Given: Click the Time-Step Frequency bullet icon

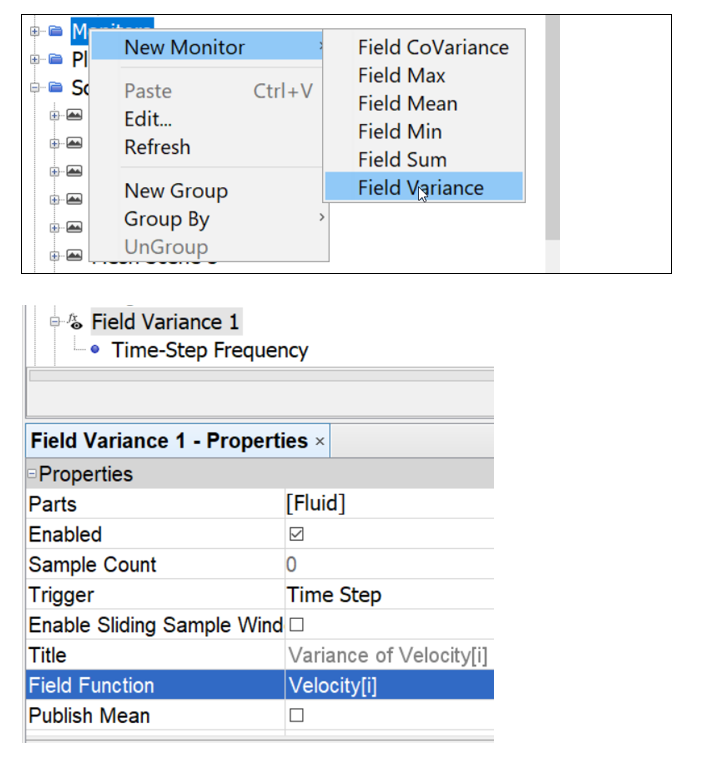Looking at the screenshot, I should [x=95, y=350].
